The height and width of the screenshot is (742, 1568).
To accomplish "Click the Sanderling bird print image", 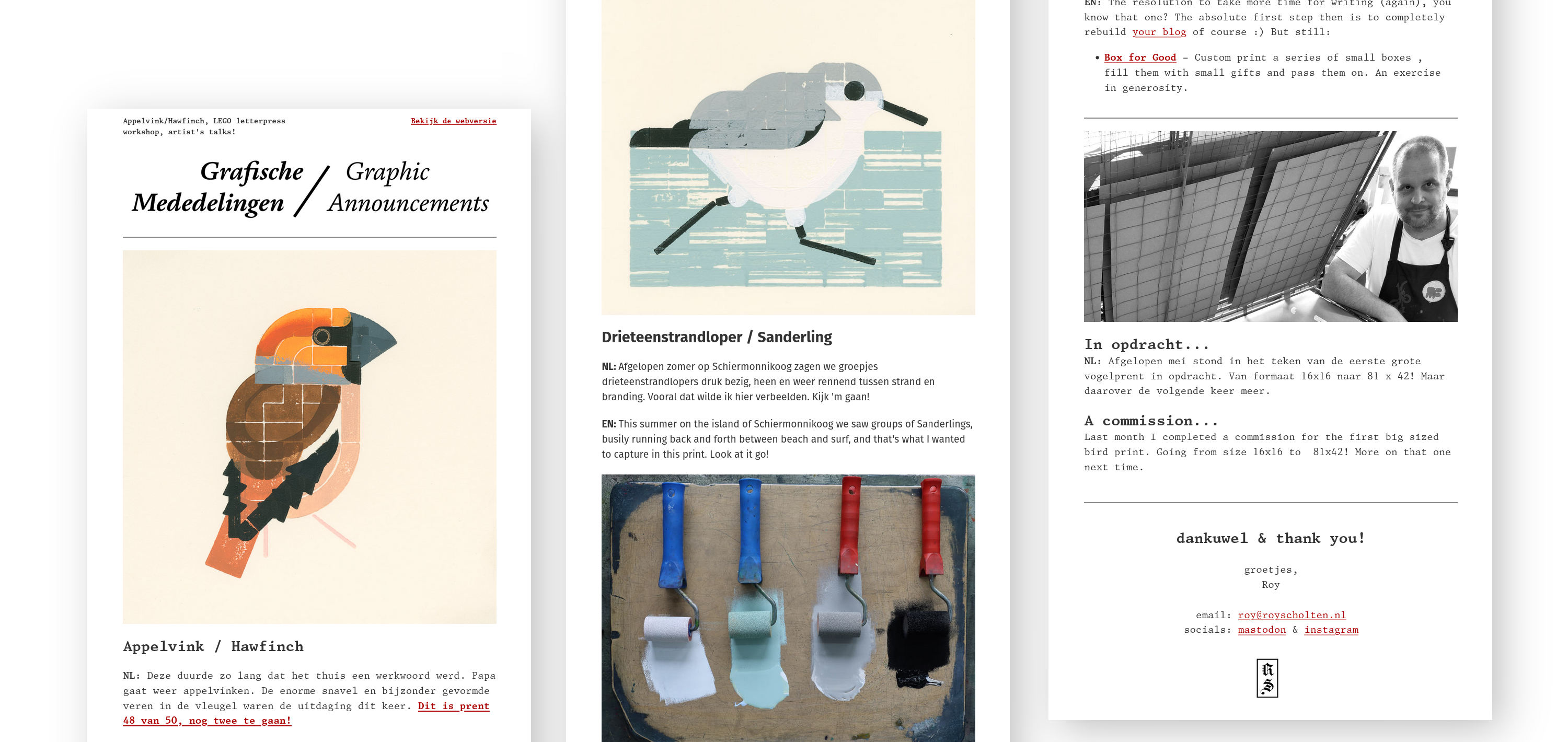I will (x=788, y=157).
